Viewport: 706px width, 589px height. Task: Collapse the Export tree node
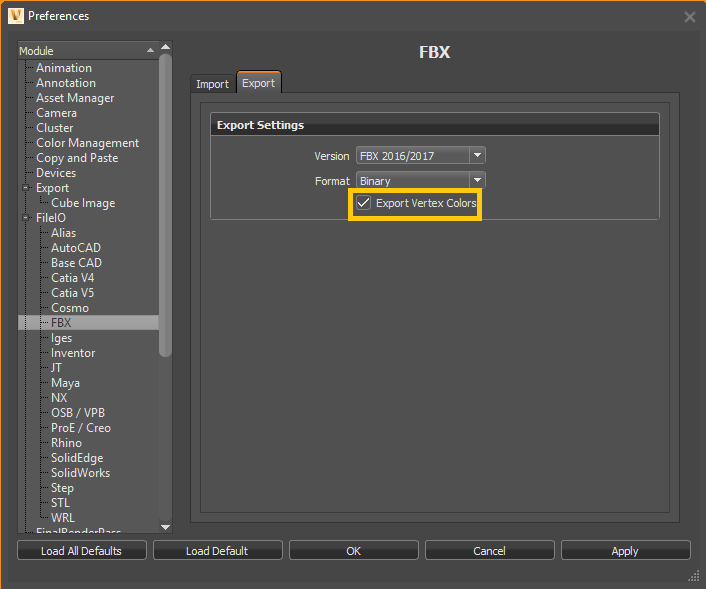click(x=26, y=188)
